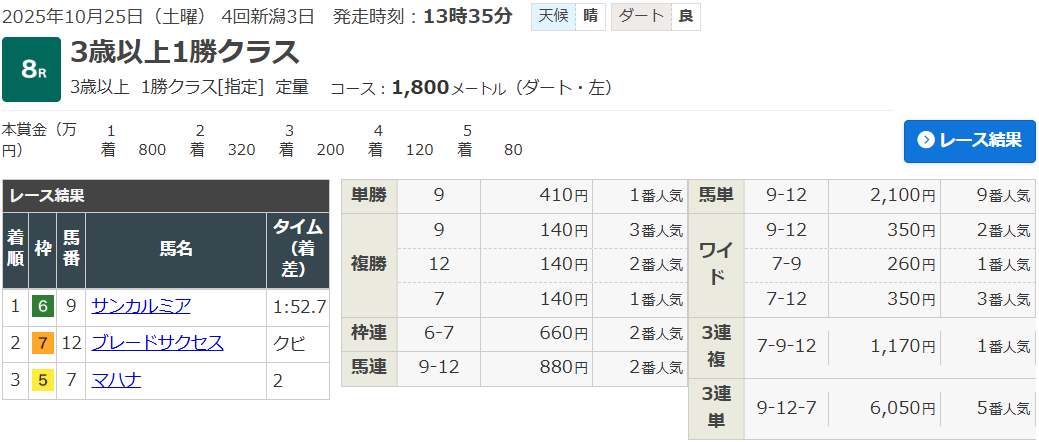Screen dimensions: 1039x442
Task: Click the 複勝 payout label
Action: point(369,264)
